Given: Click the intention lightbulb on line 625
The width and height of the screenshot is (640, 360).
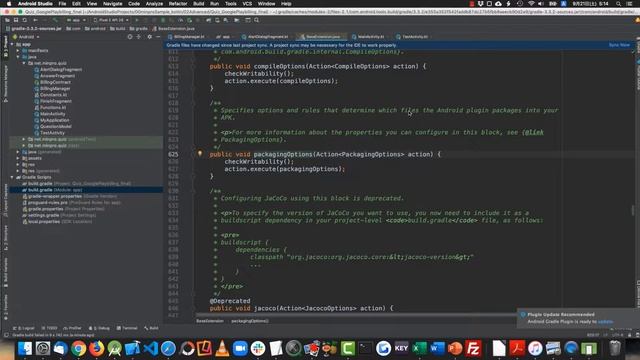Looking at the screenshot, I should click(200, 154).
